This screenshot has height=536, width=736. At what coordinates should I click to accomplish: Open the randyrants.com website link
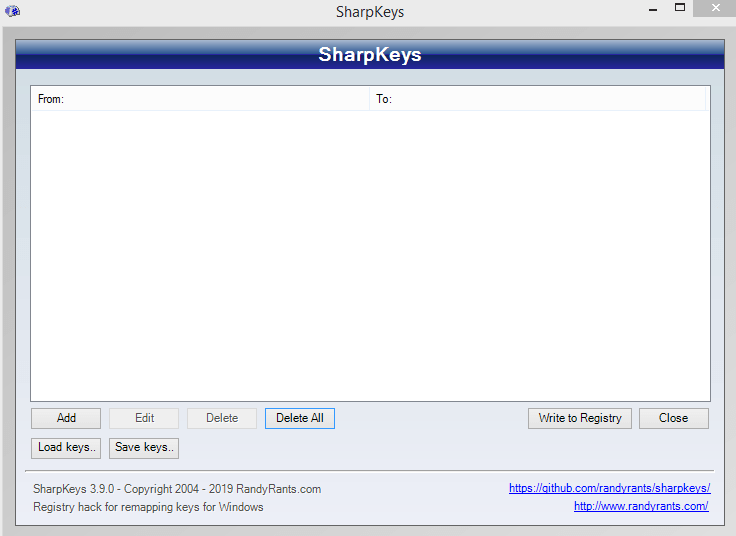(641, 506)
